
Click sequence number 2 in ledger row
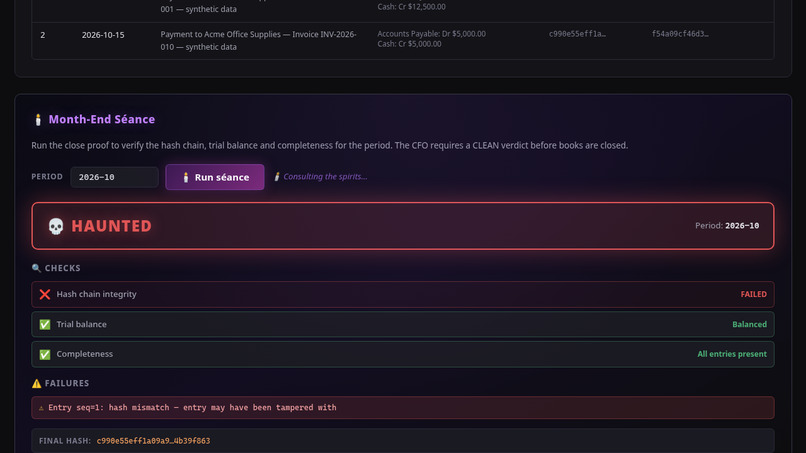click(x=43, y=35)
